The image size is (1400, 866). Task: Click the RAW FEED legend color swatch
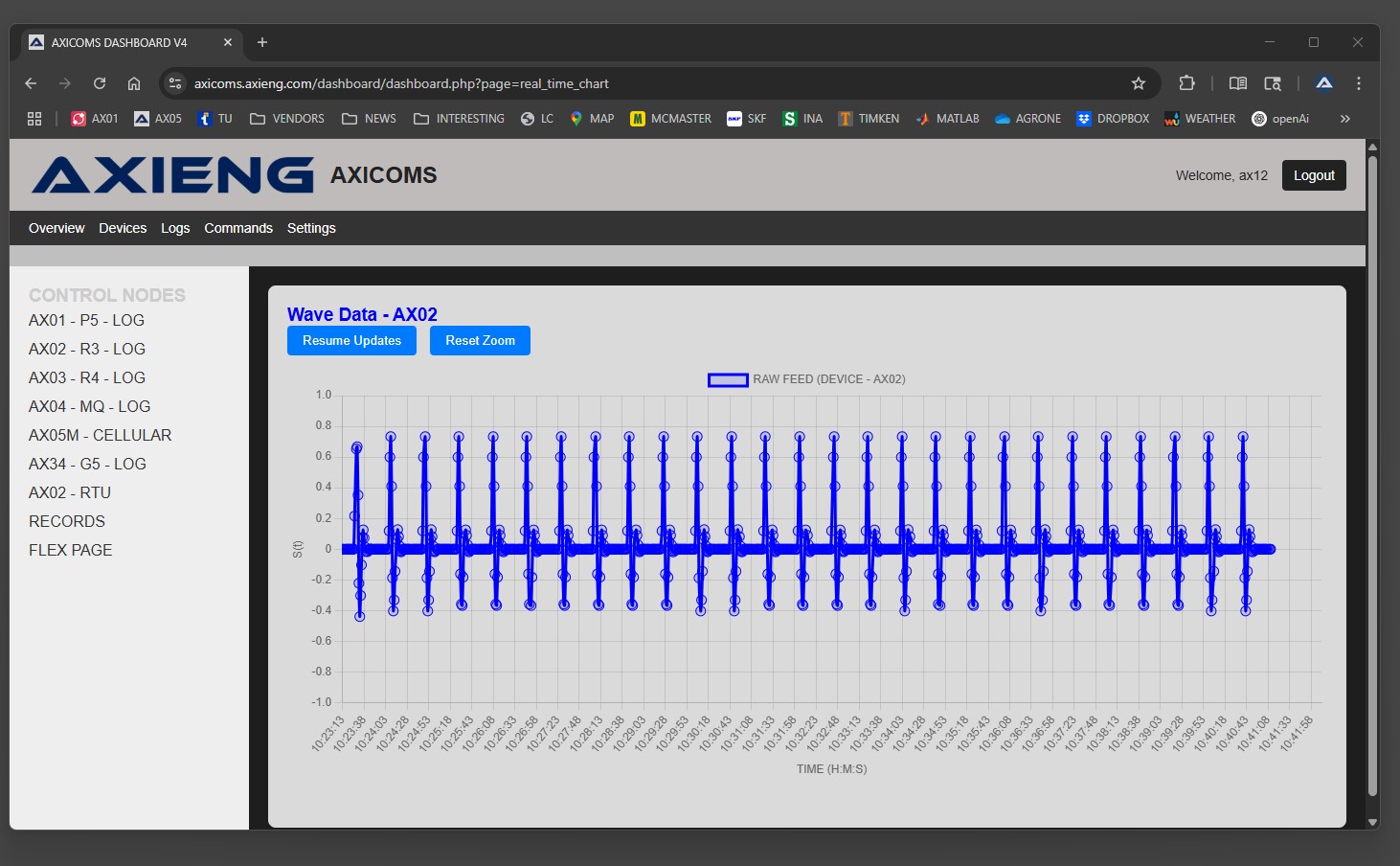[x=727, y=379]
